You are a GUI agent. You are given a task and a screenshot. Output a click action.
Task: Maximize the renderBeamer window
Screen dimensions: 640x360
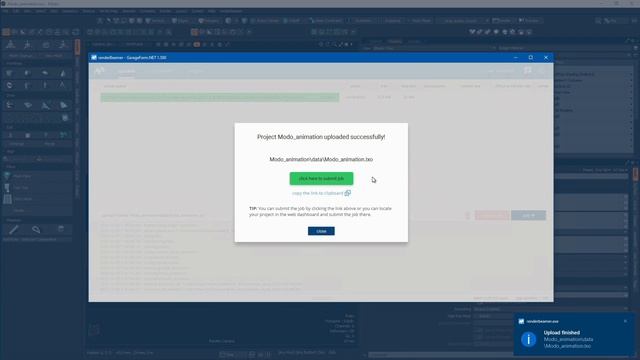[531, 58]
